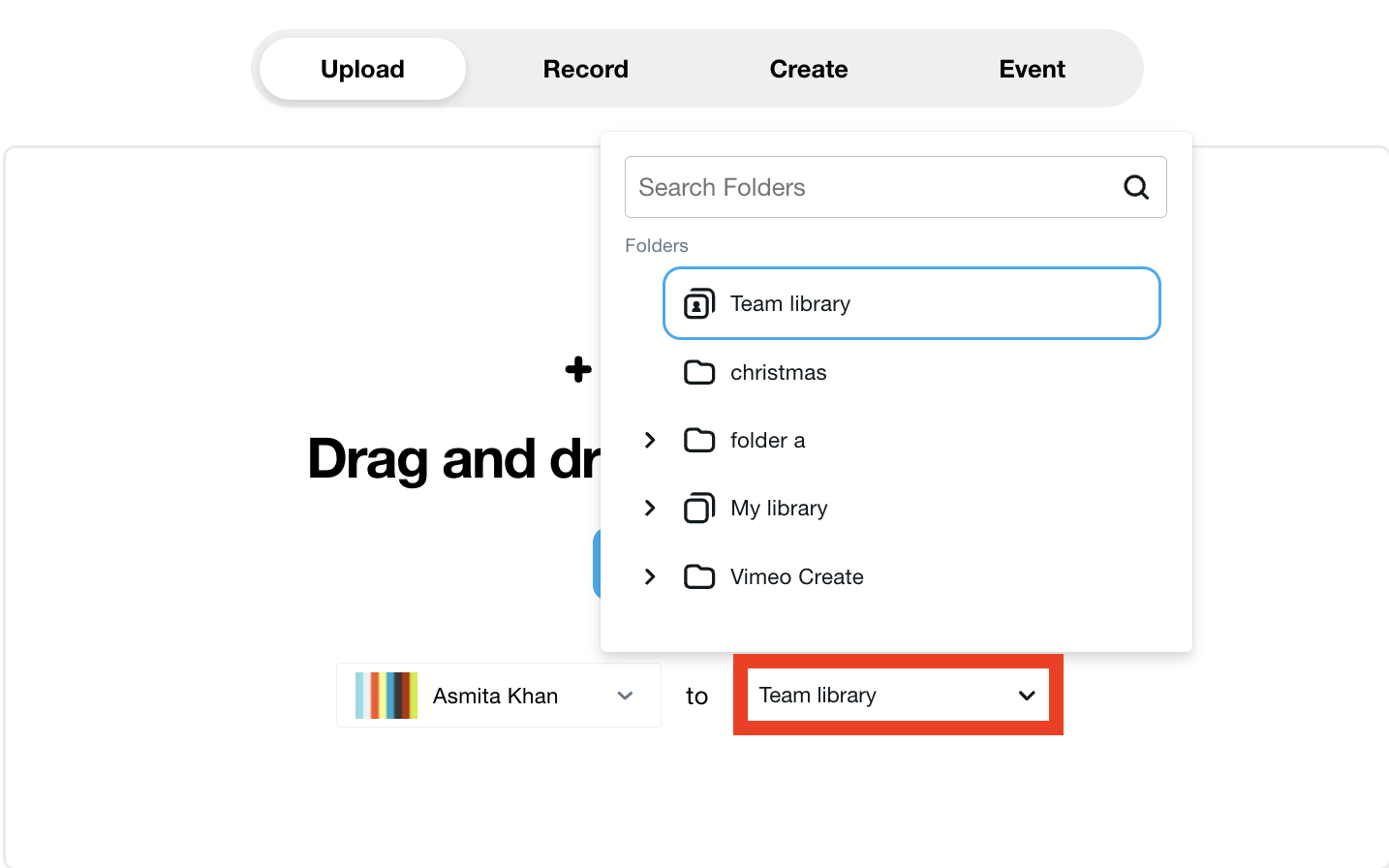
Task: Switch to the Record tab
Action: tap(585, 69)
